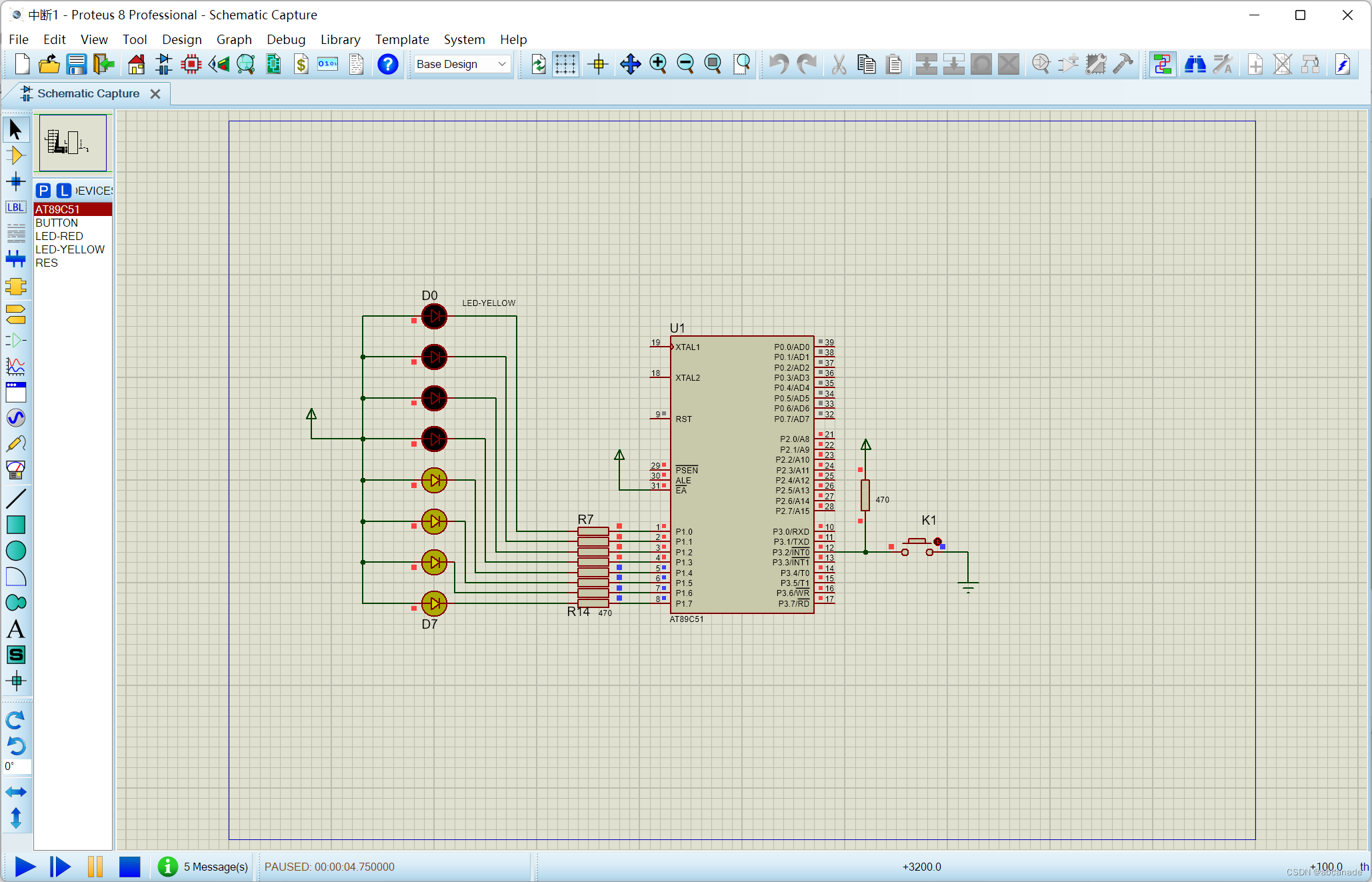Click the Open Project folder icon

click(49, 64)
